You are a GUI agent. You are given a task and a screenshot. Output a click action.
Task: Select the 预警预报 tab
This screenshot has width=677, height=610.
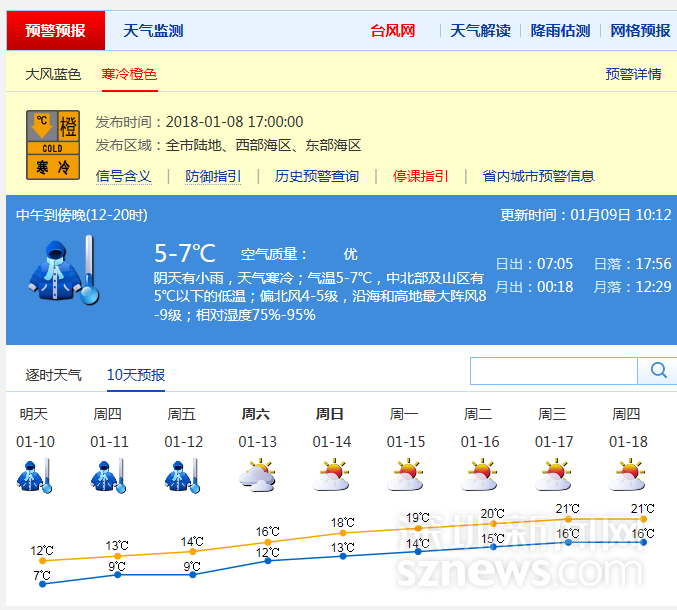[55, 31]
